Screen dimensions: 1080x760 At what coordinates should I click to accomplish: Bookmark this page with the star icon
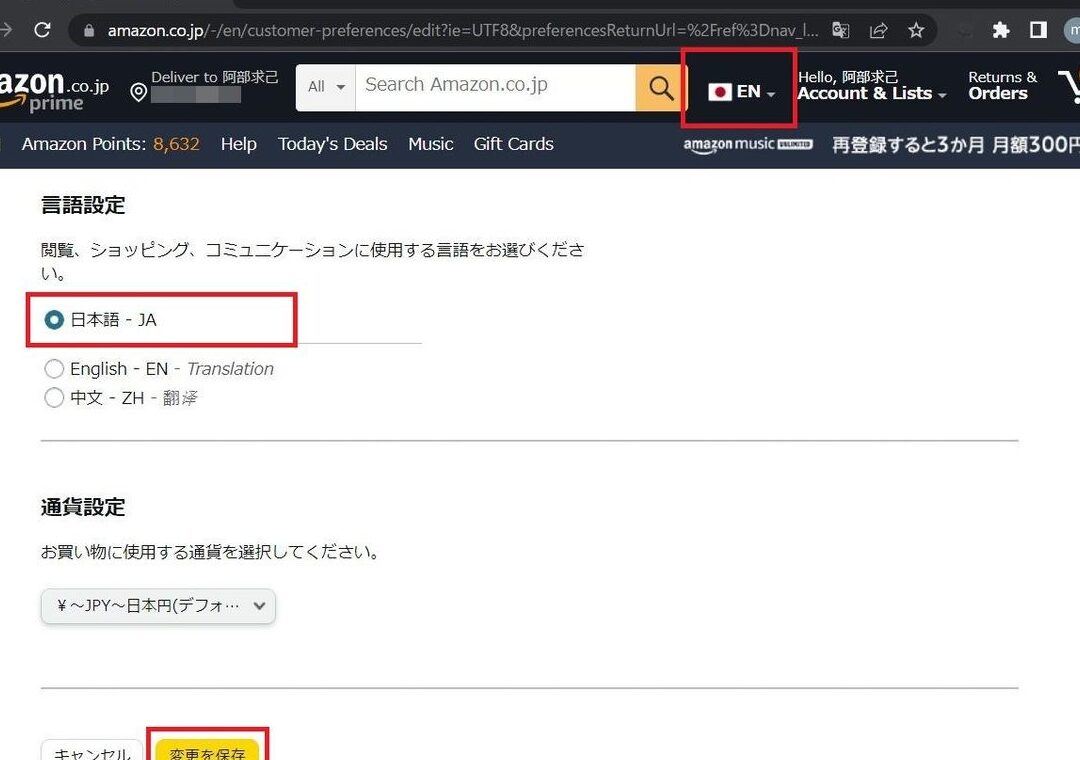(x=915, y=30)
